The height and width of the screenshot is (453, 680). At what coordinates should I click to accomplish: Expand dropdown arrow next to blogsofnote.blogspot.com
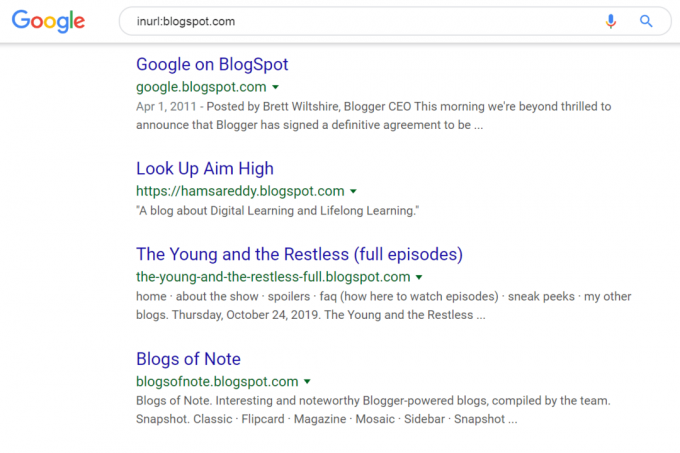pos(307,381)
